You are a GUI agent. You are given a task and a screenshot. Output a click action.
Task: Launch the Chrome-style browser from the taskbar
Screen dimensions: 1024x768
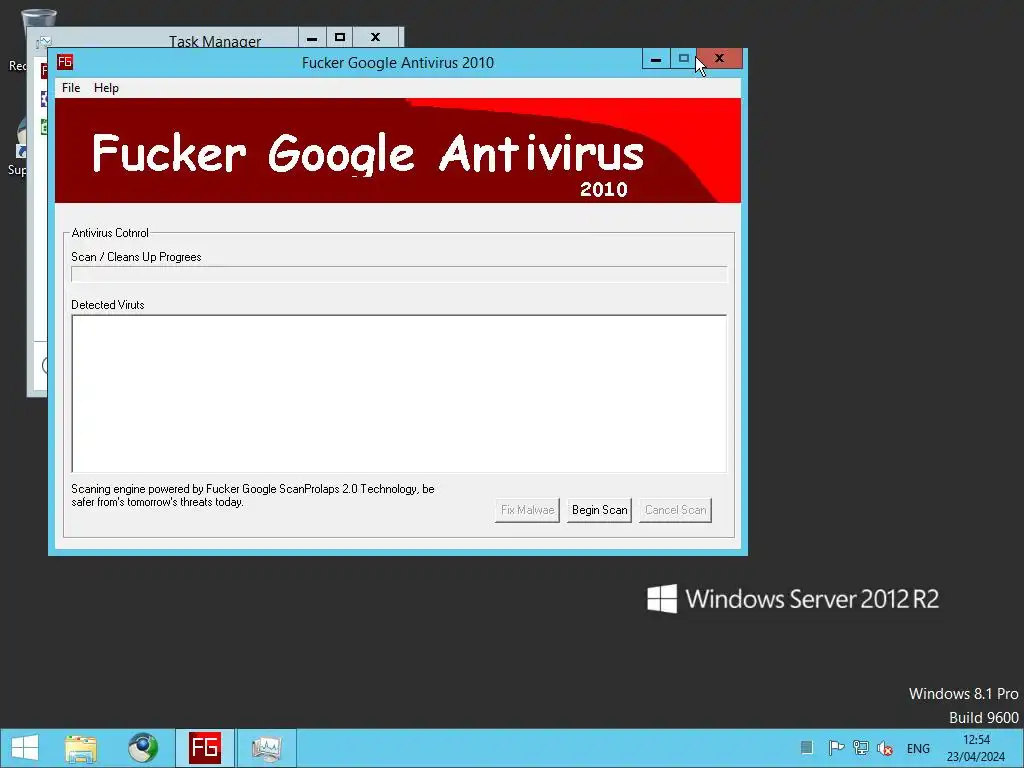click(142, 748)
